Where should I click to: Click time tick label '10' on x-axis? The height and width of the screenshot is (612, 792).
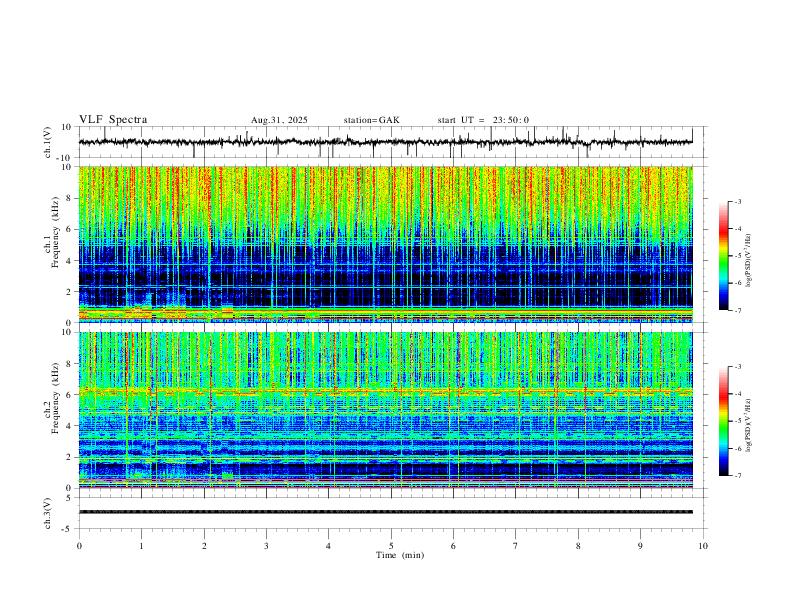point(703,546)
